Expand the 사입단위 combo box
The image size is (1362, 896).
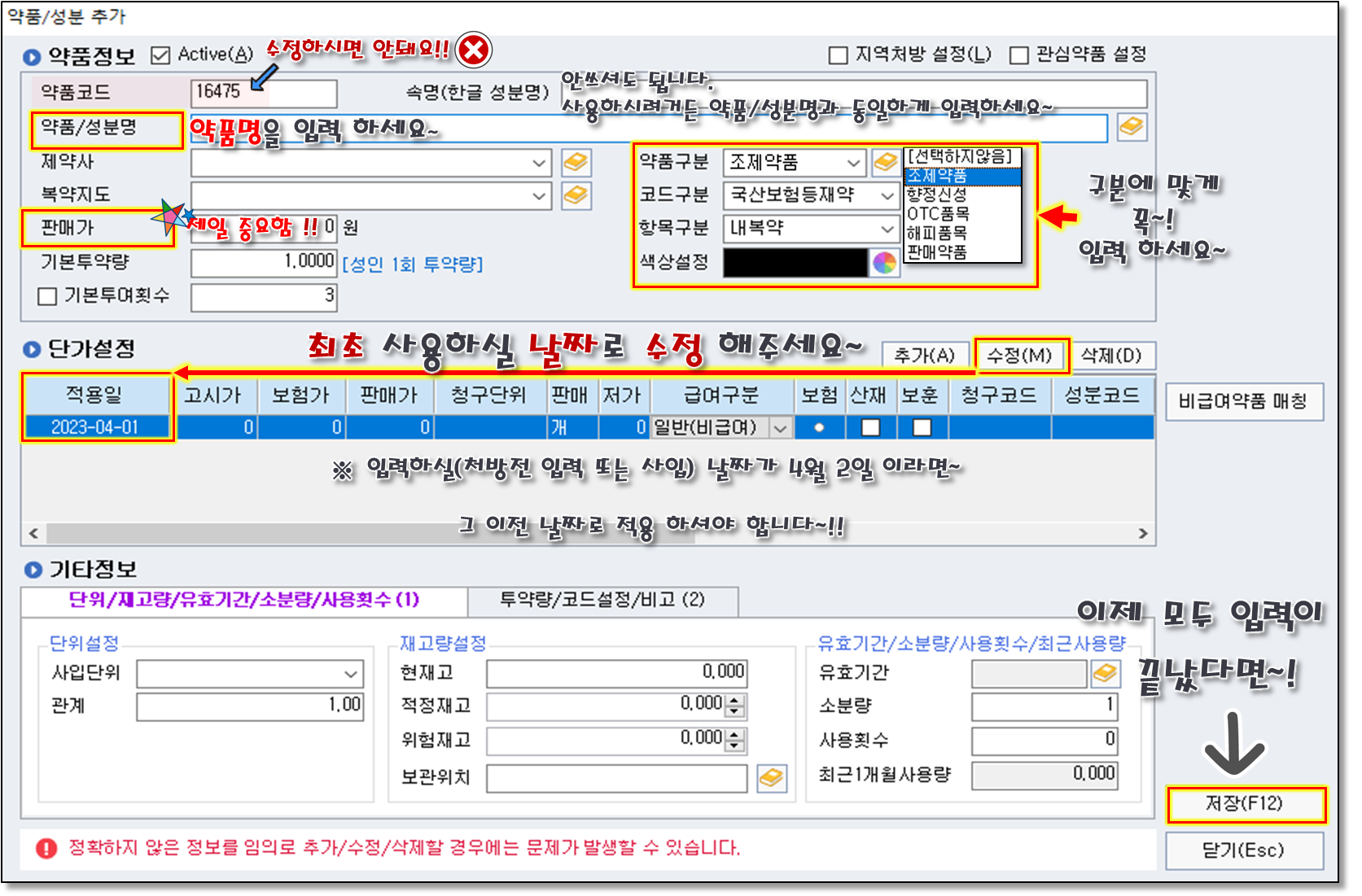351,674
